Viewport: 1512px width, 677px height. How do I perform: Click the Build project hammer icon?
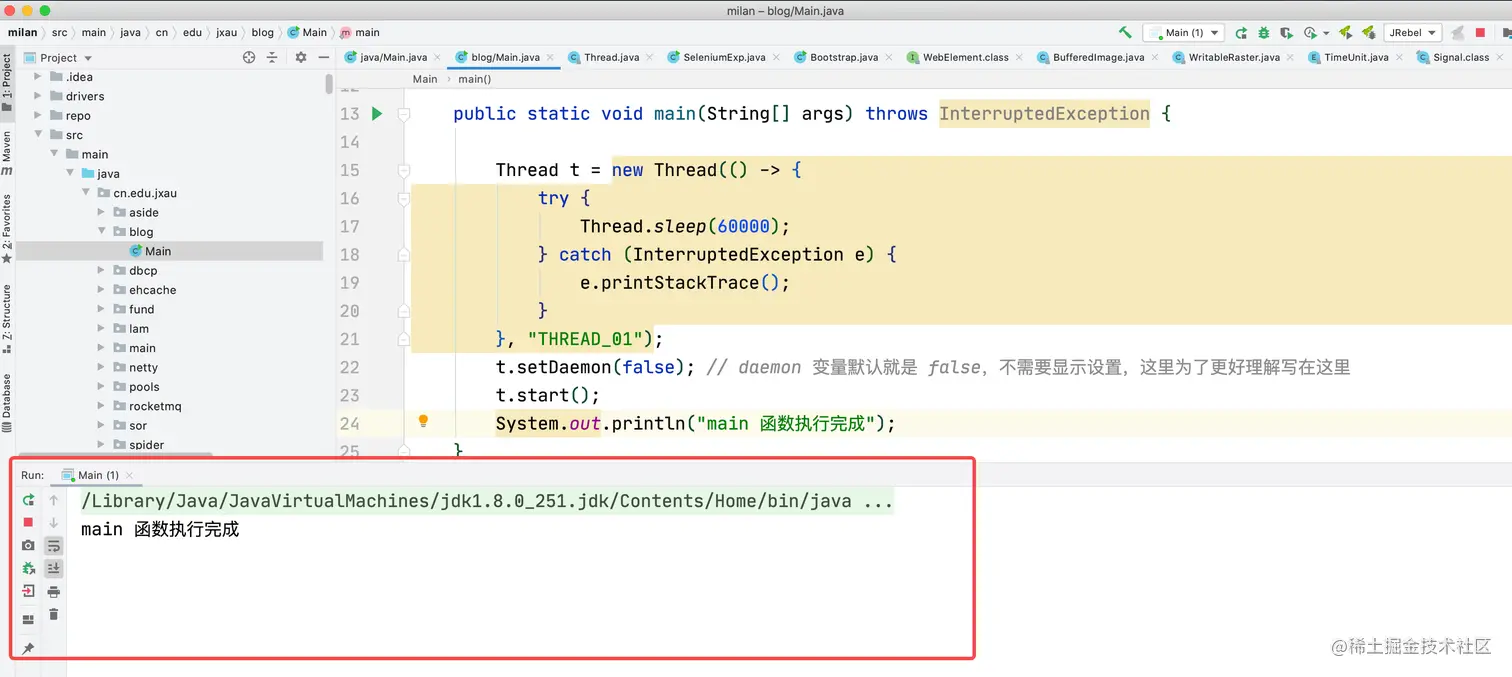point(1125,32)
